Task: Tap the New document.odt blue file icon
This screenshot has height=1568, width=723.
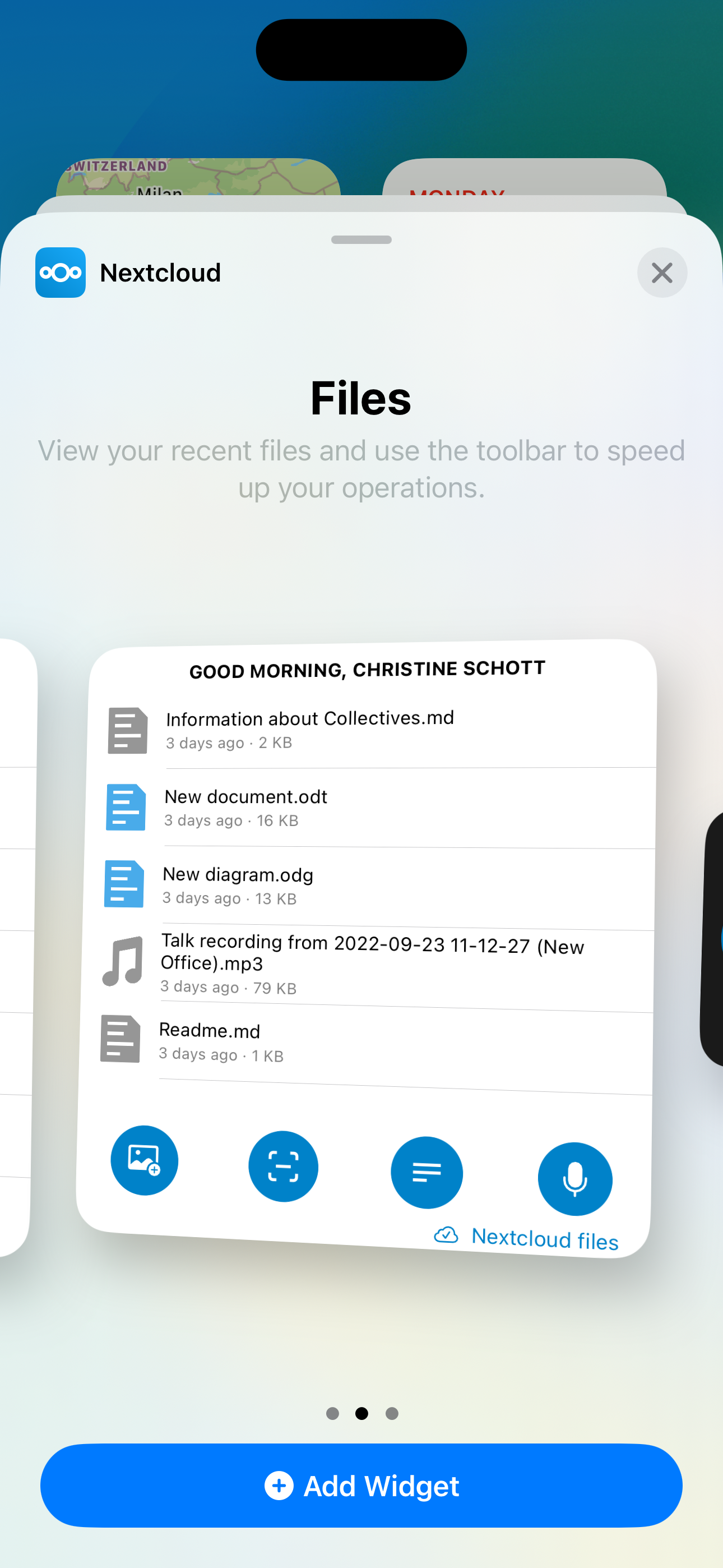Action: click(x=126, y=807)
